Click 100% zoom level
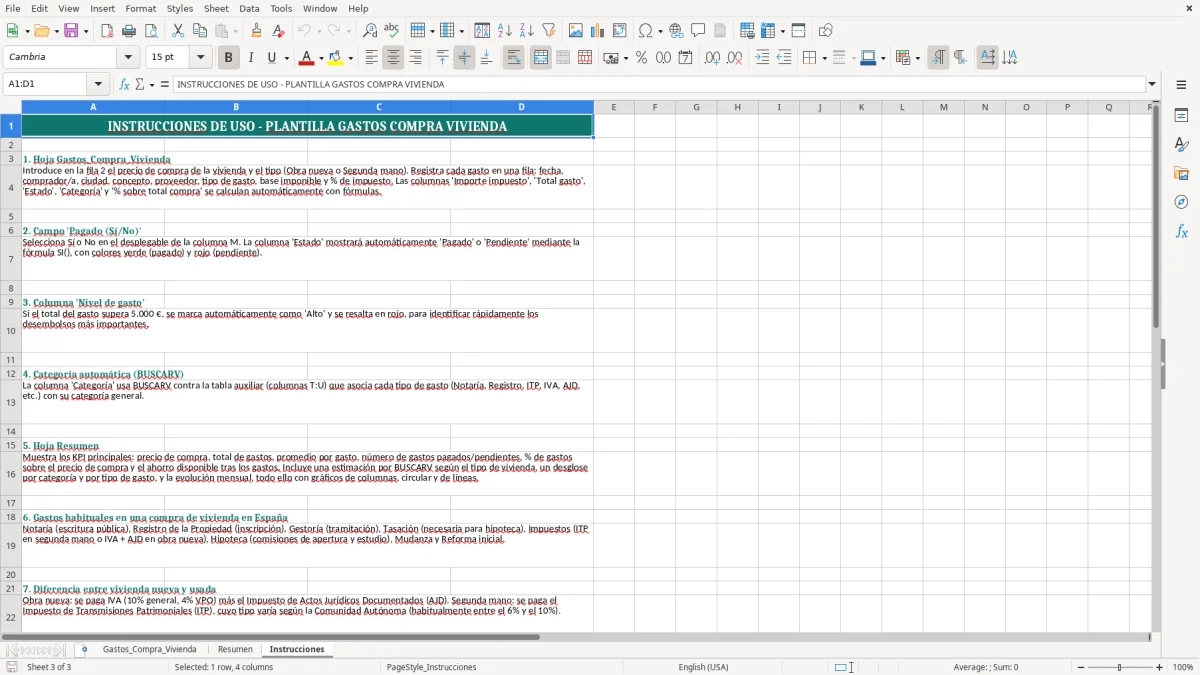 (1183, 667)
